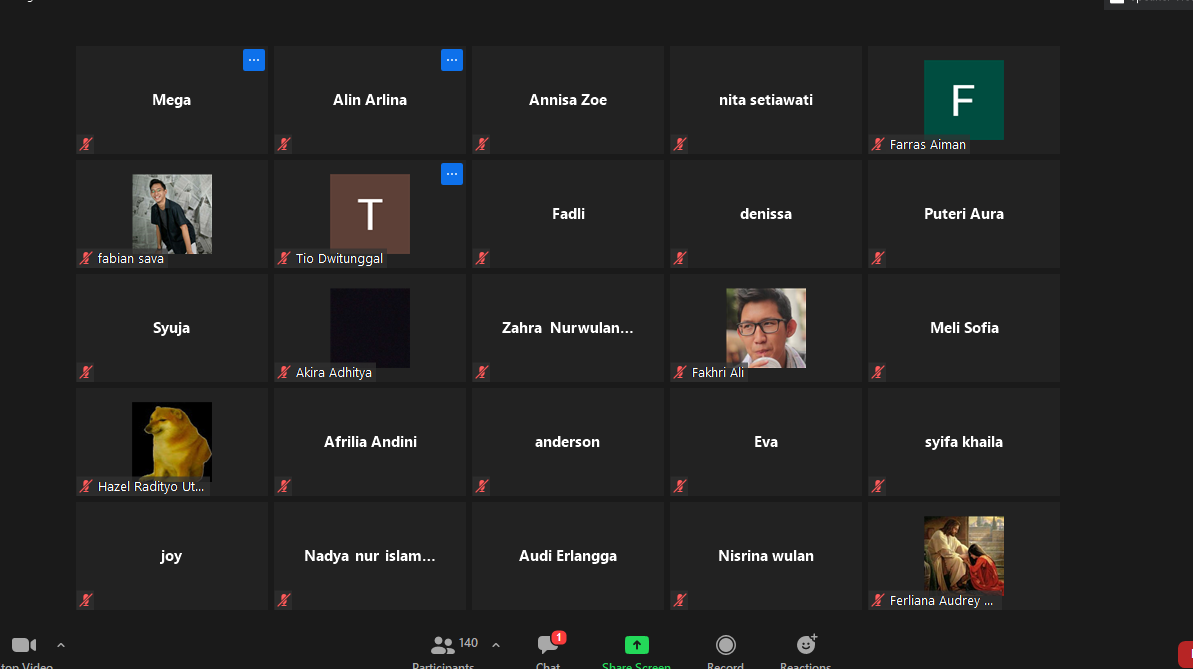Viewport: 1193px width, 669px height.
Task: Click muted mic icon on syifa khaila's tile
Action: [877, 486]
